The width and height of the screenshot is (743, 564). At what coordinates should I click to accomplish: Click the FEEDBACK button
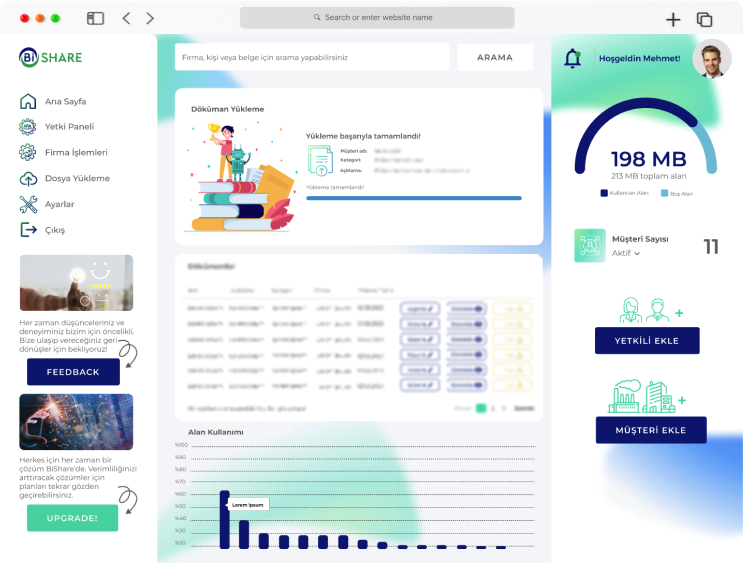(73, 372)
